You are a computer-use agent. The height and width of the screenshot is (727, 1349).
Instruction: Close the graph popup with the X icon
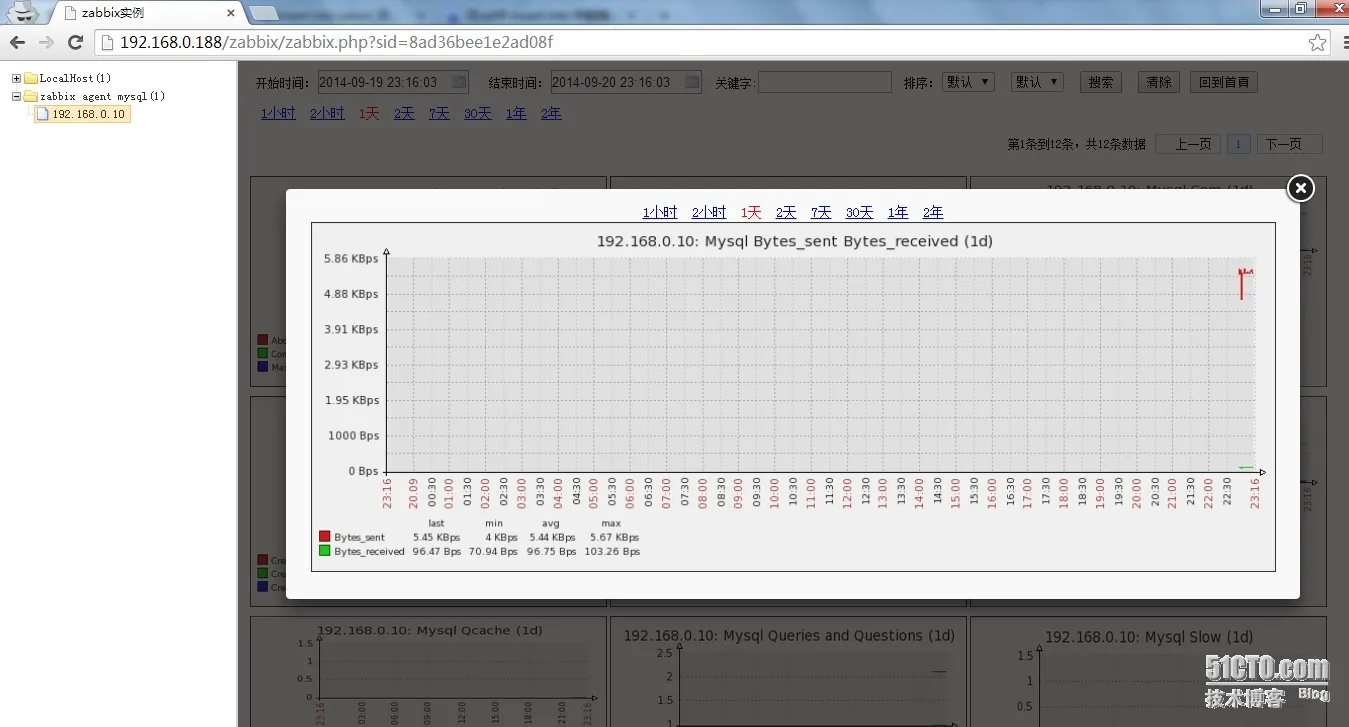click(x=1300, y=188)
